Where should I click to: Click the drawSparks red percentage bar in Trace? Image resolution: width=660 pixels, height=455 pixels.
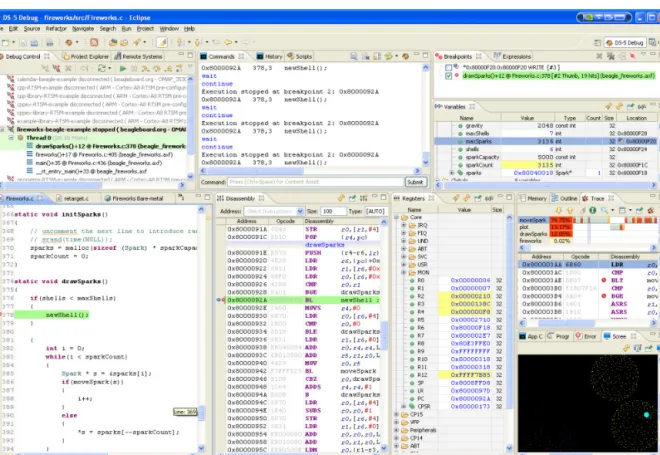[561, 234]
